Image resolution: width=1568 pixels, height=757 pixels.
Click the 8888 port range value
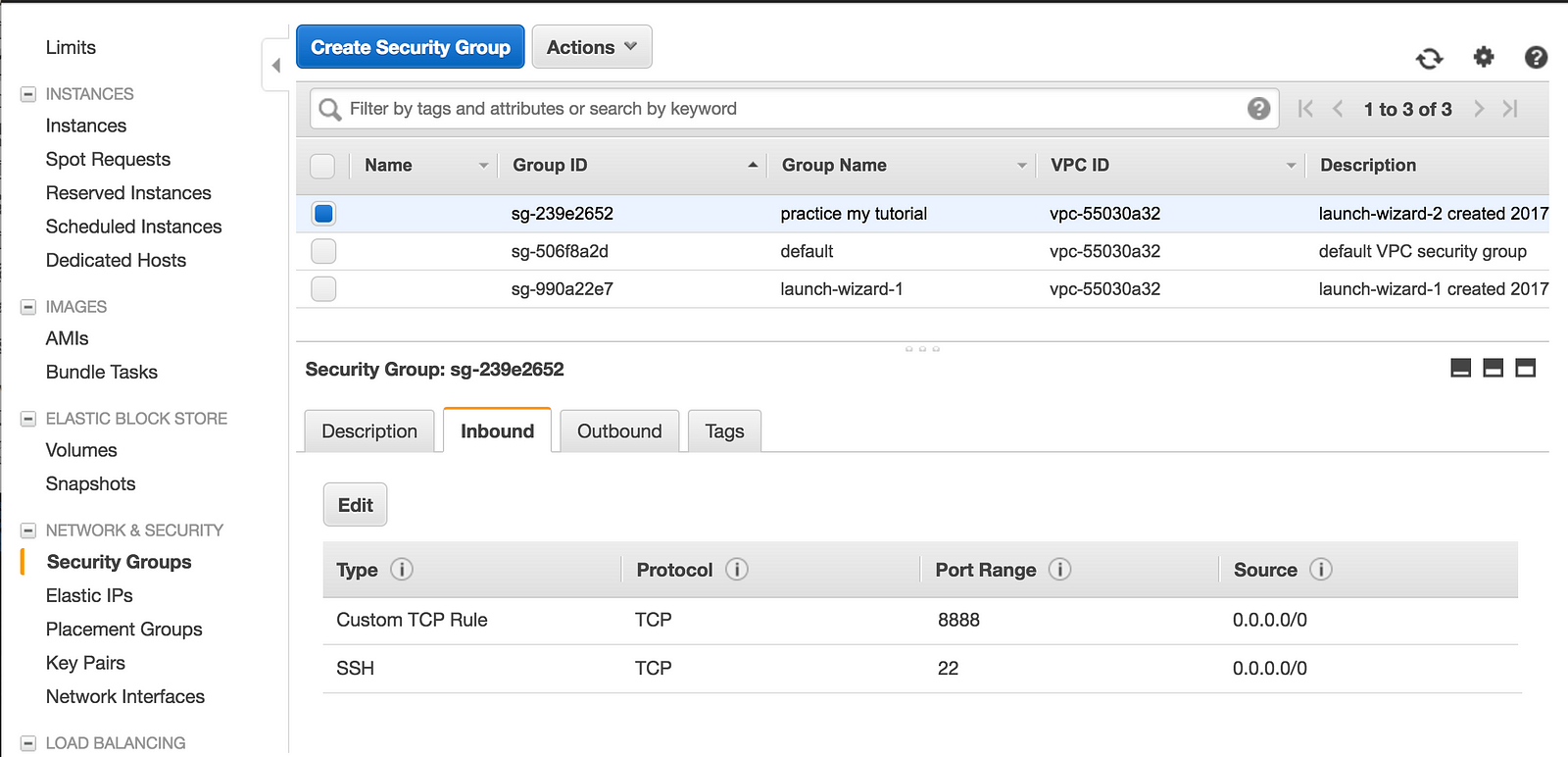click(x=958, y=620)
